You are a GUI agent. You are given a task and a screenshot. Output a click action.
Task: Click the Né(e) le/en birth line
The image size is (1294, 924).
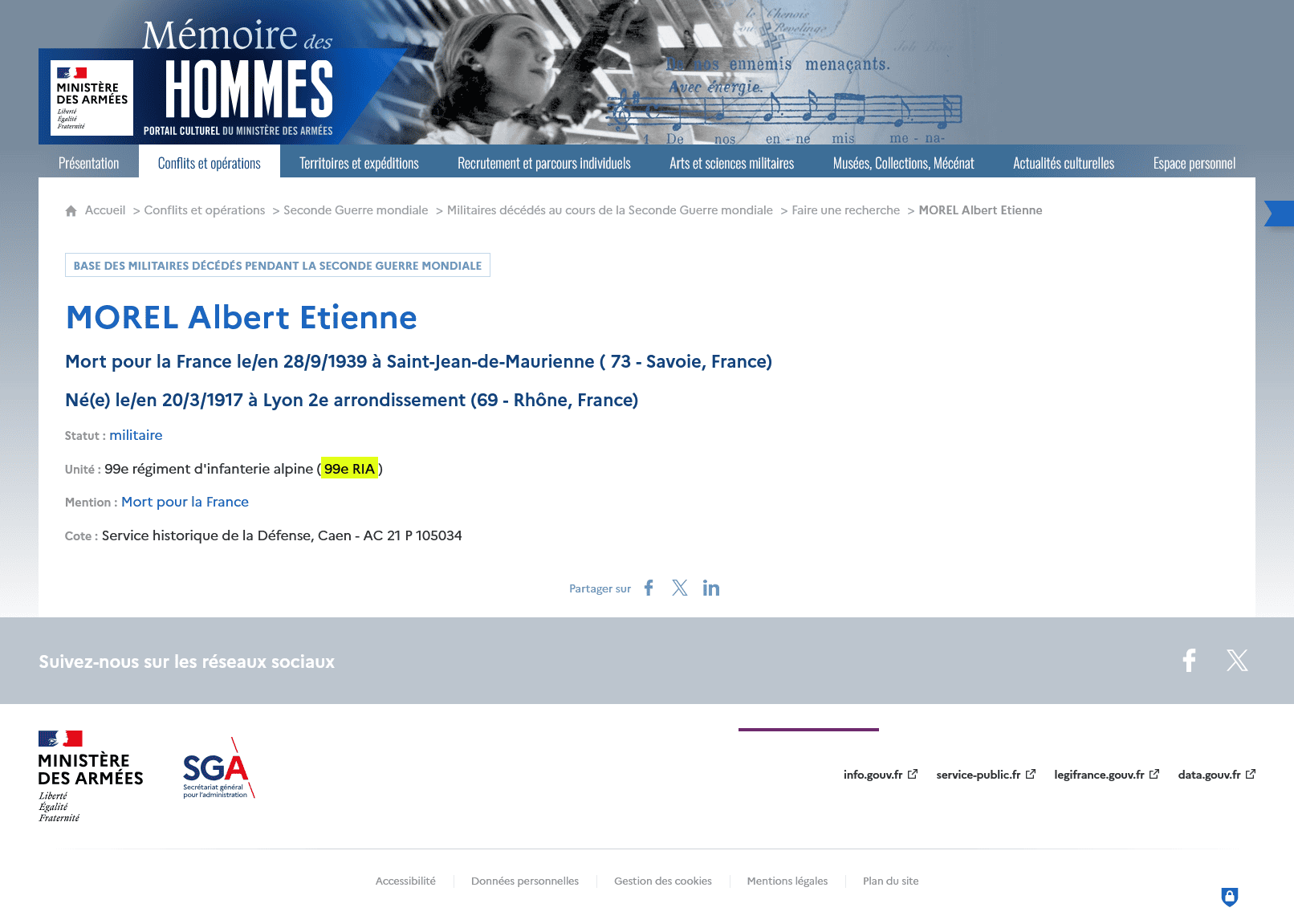click(352, 401)
